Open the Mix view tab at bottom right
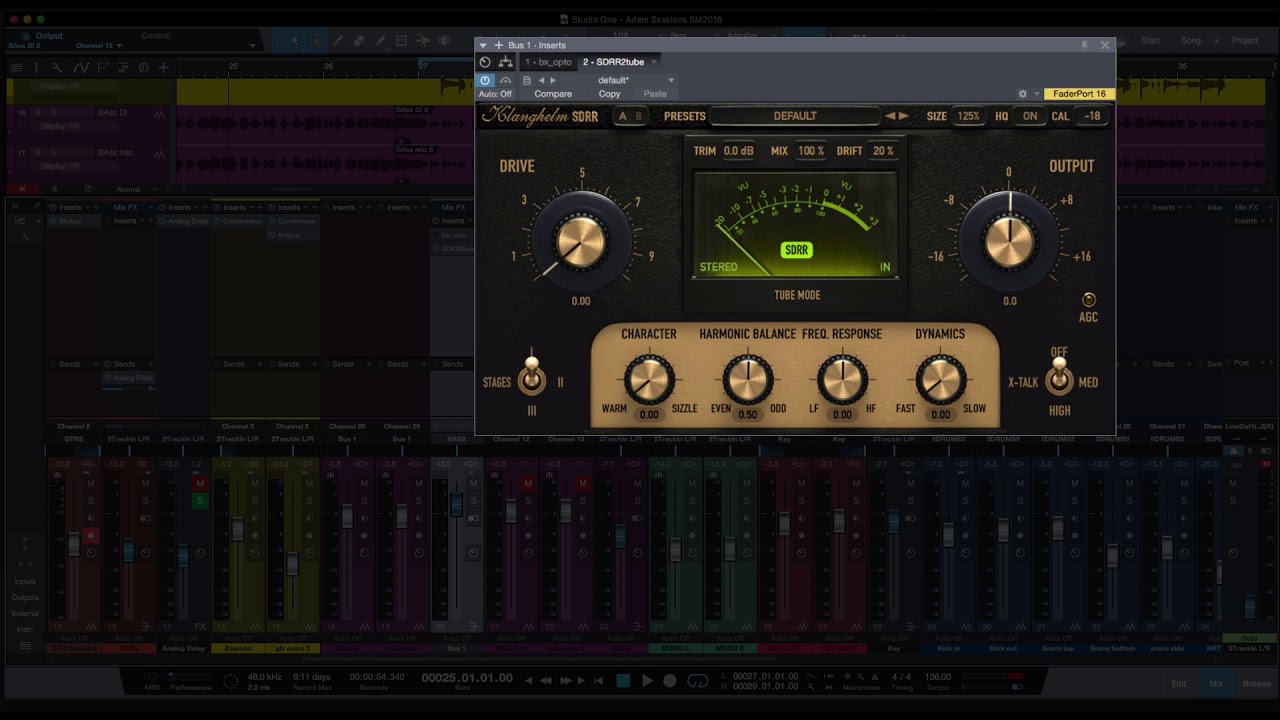 [x=1216, y=684]
